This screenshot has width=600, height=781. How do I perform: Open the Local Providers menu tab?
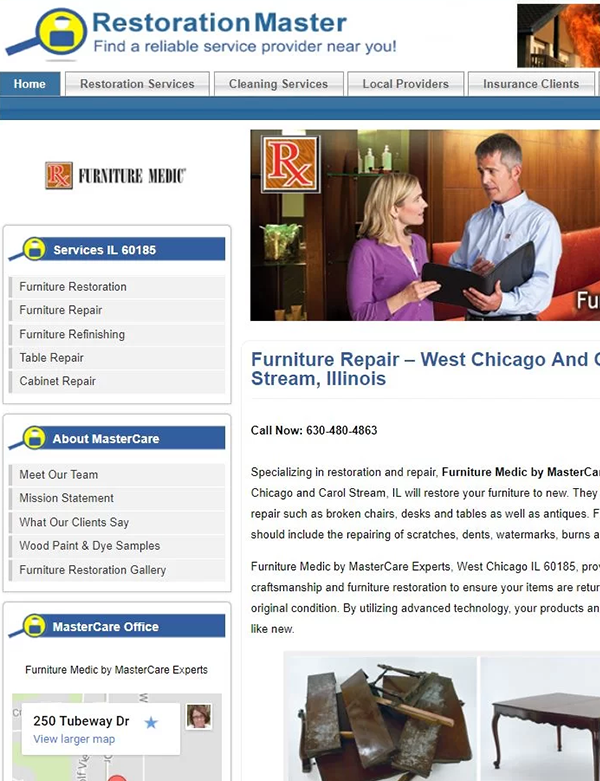point(405,84)
